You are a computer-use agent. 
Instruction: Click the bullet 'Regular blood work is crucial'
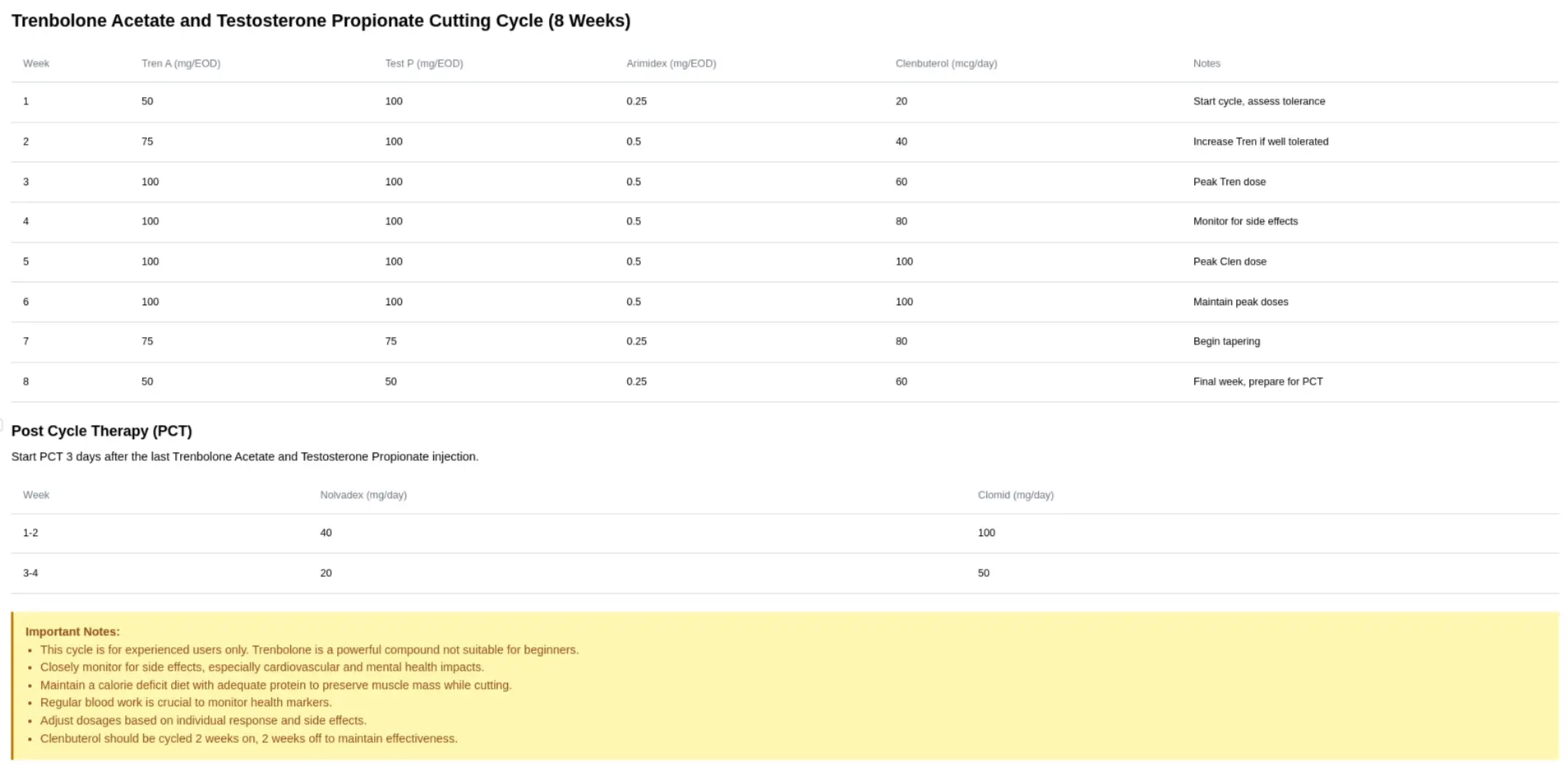coord(186,703)
